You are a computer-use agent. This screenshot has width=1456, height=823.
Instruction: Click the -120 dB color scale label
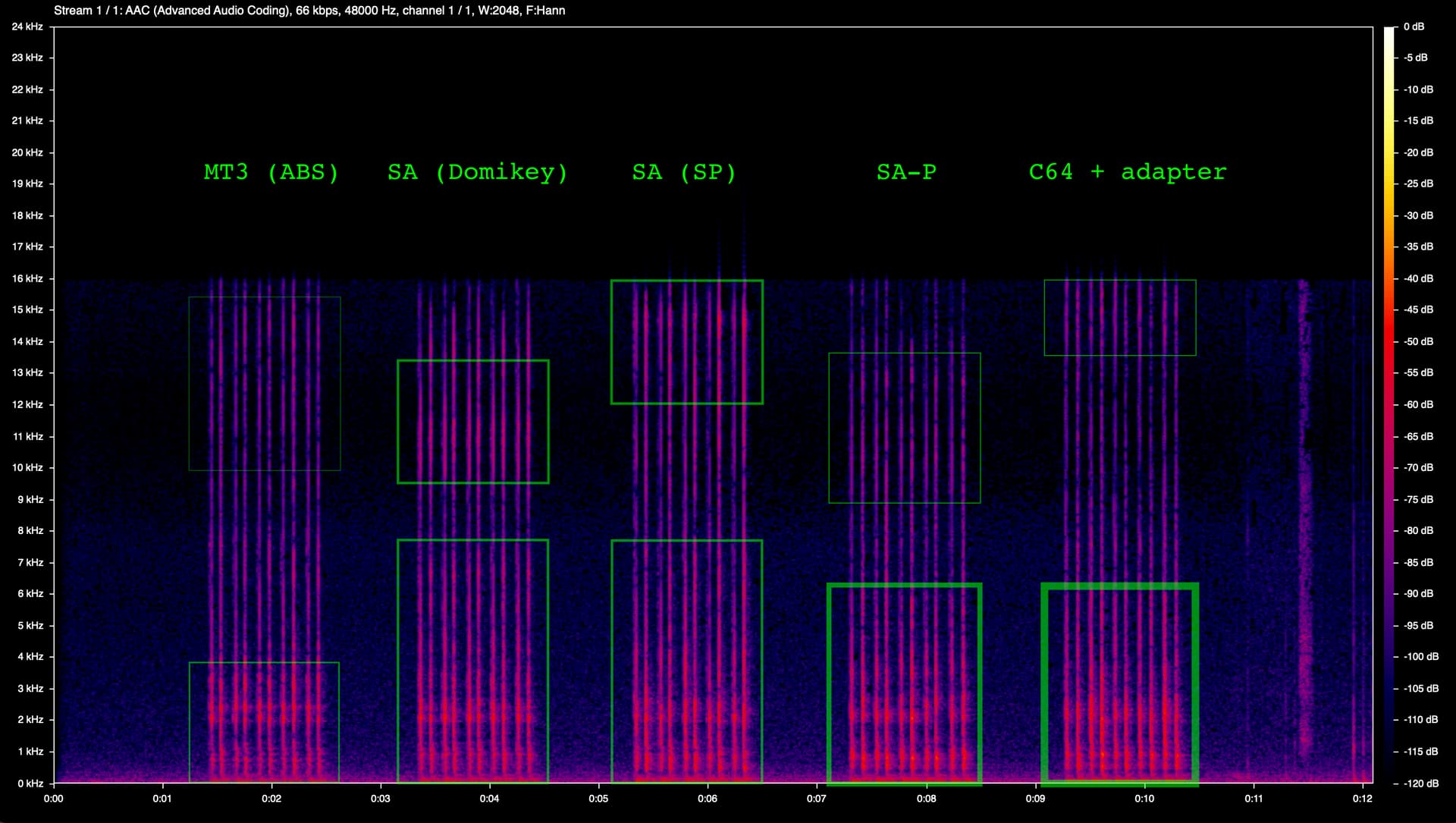click(x=1420, y=783)
